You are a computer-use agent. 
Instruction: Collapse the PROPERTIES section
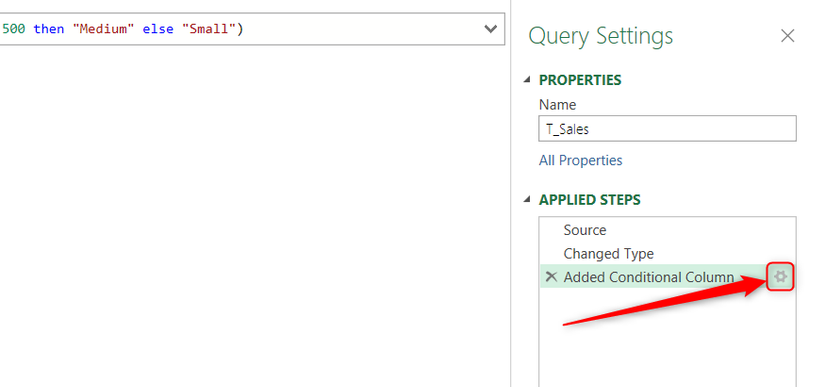point(527,80)
